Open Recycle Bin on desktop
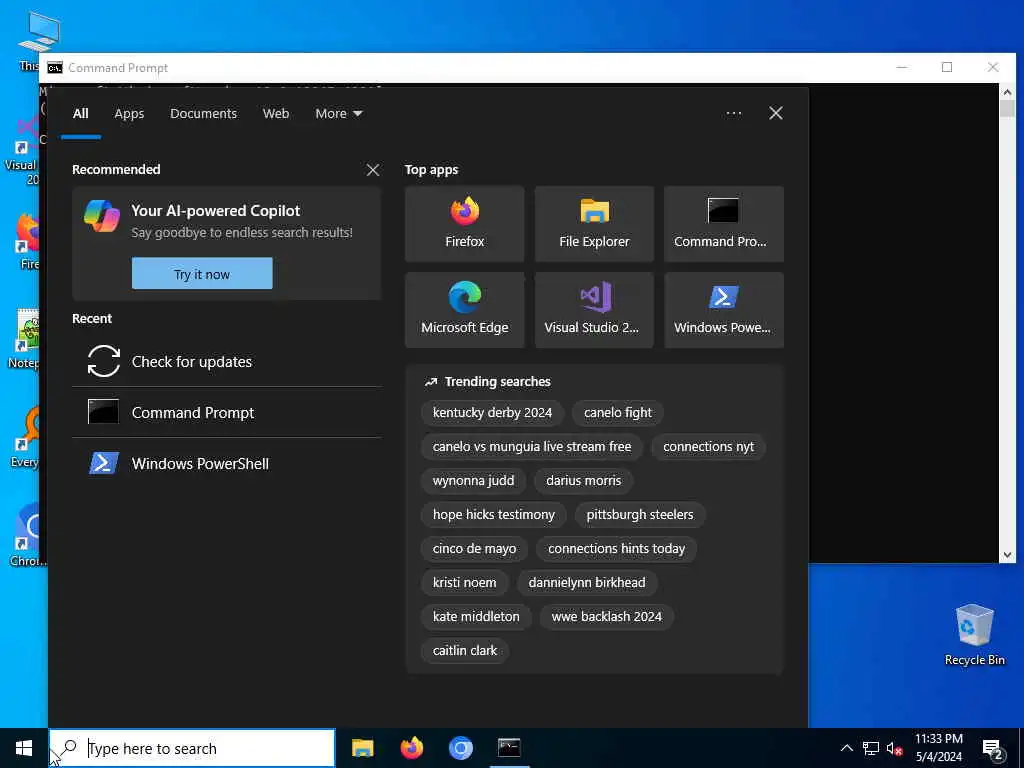Viewport: 1024px width, 768px height. (974, 635)
